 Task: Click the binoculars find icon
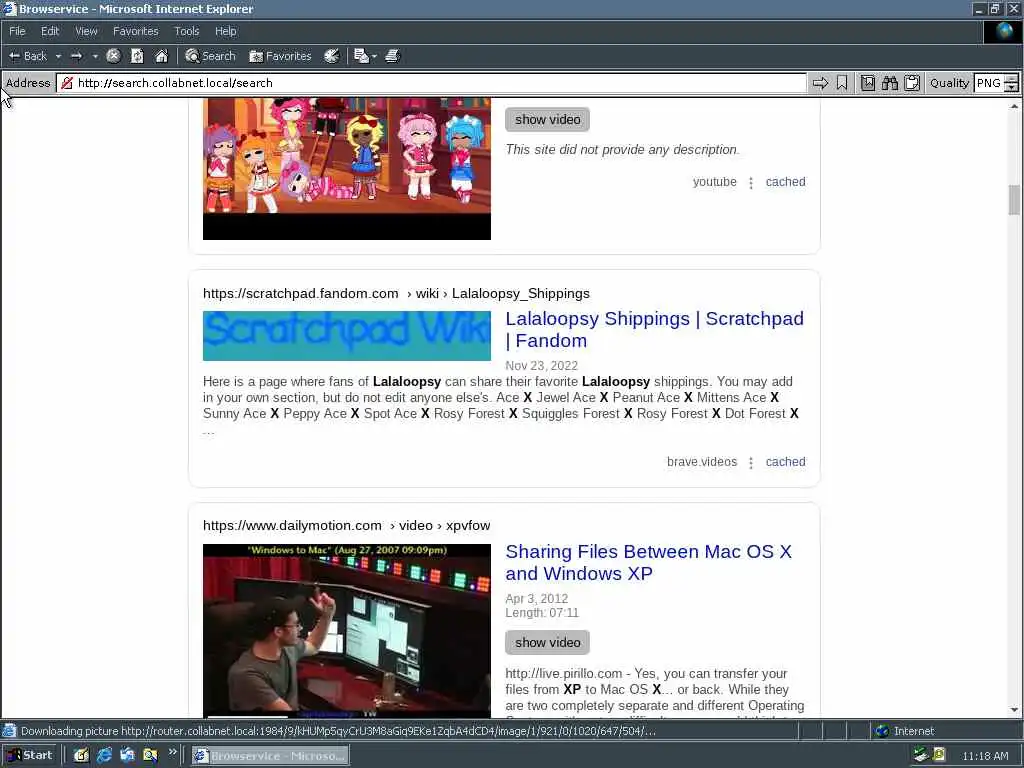click(x=890, y=83)
